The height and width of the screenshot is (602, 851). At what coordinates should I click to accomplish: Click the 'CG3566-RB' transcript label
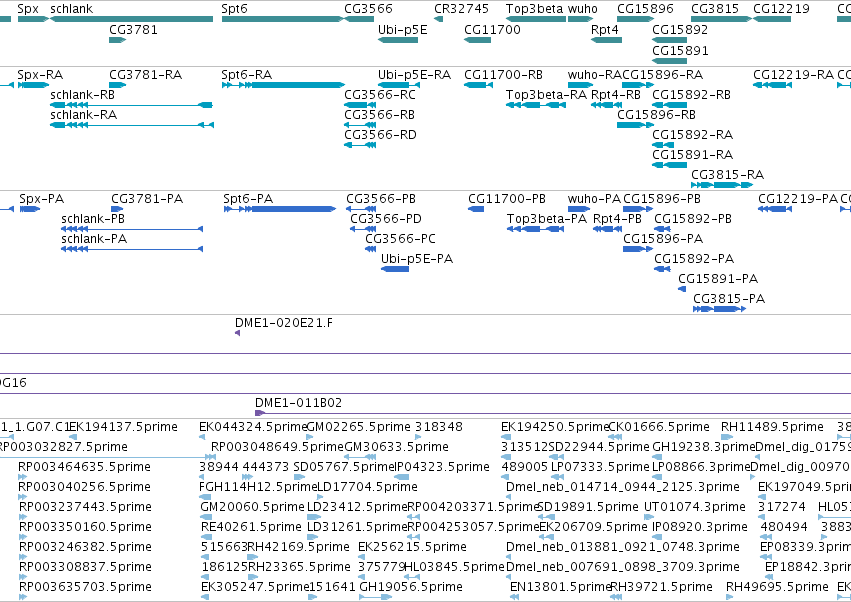coord(379,115)
